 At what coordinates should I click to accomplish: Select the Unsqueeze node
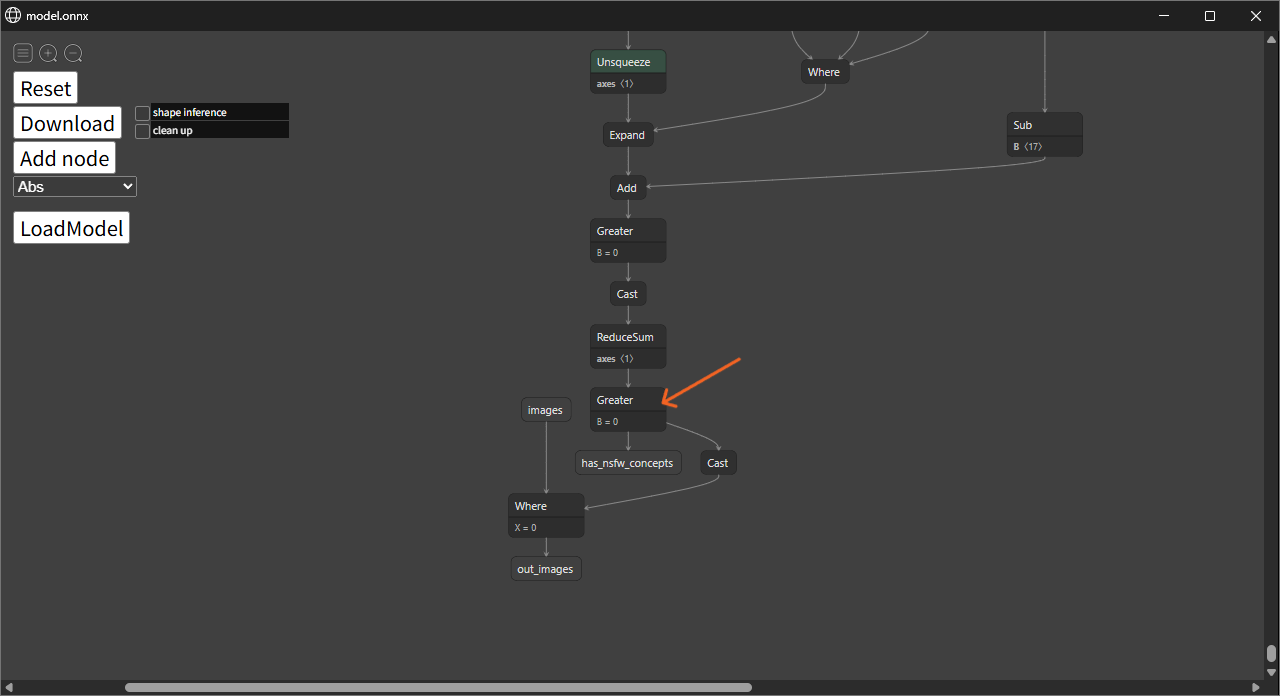click(x=628, y=62)
